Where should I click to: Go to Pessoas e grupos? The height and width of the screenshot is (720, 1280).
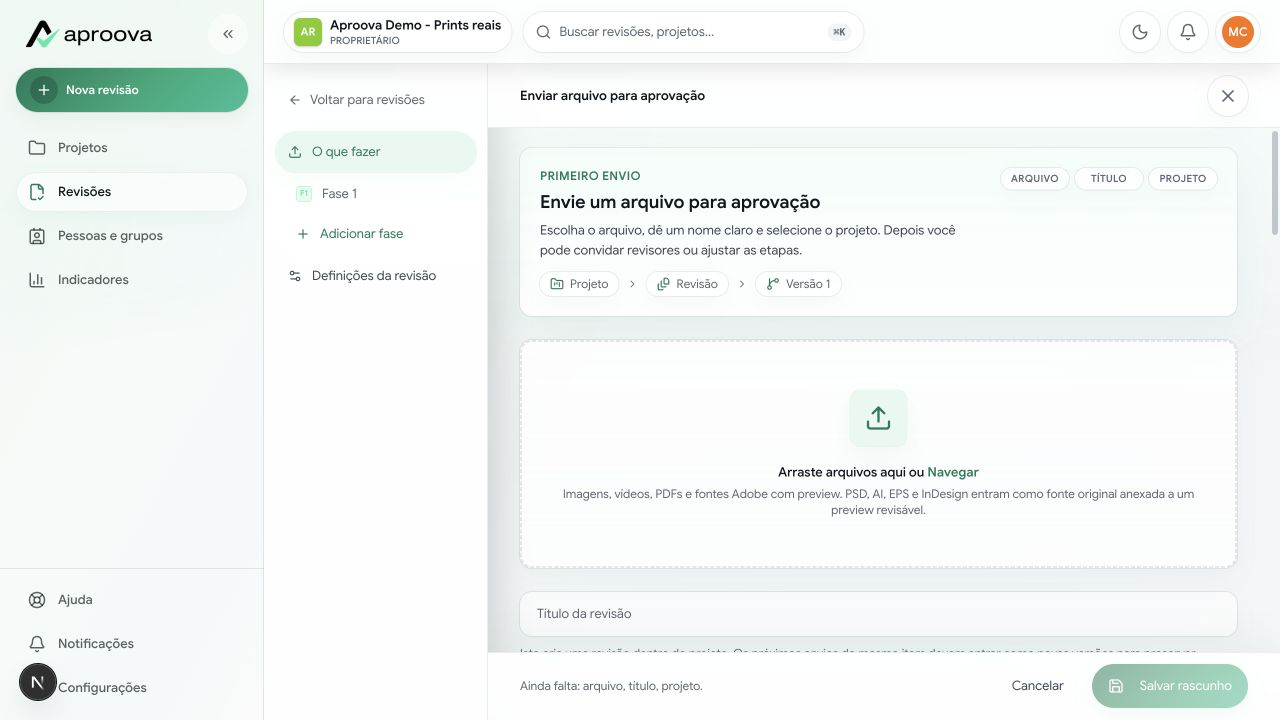click(x=132, y=236)
